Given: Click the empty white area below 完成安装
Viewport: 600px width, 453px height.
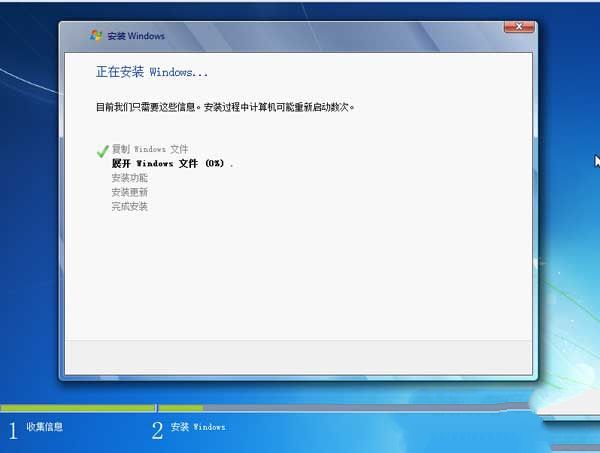Looking at the screenshot, I should (300, 270).
